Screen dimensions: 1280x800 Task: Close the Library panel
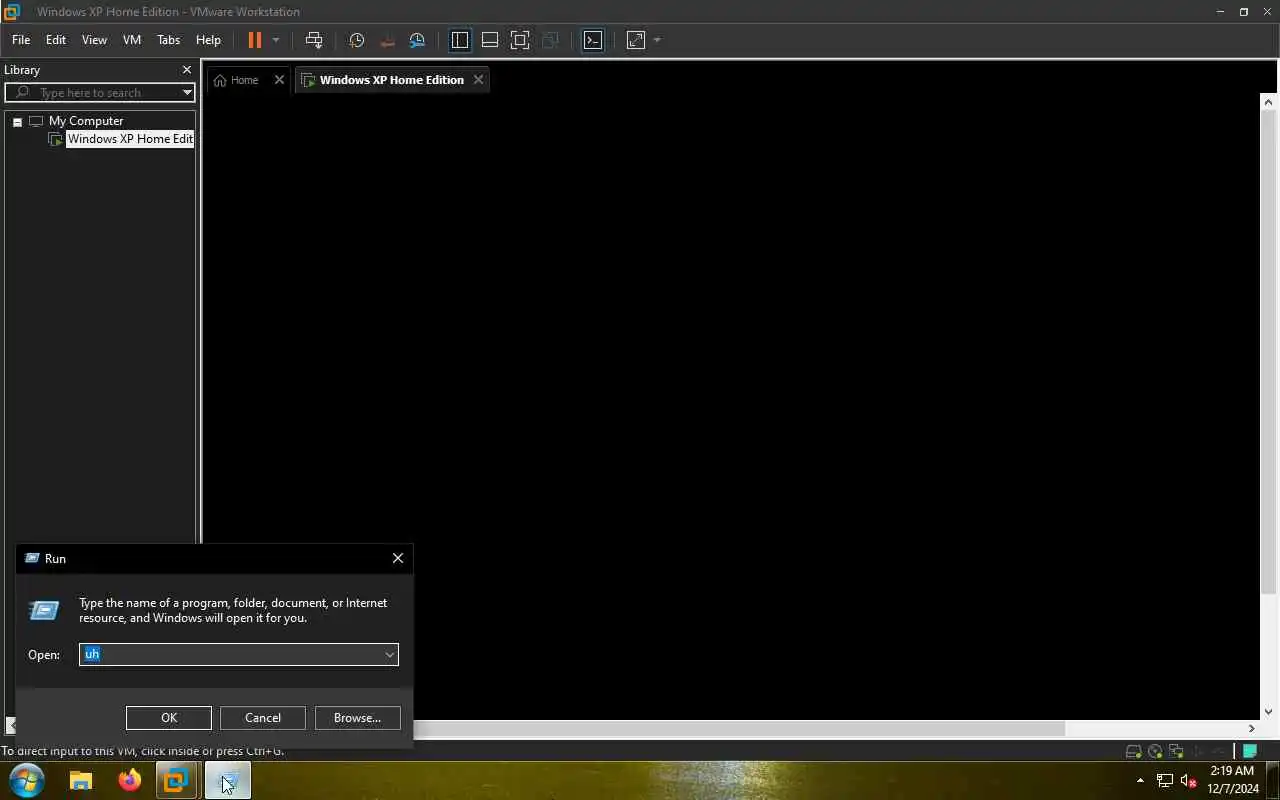186,70
